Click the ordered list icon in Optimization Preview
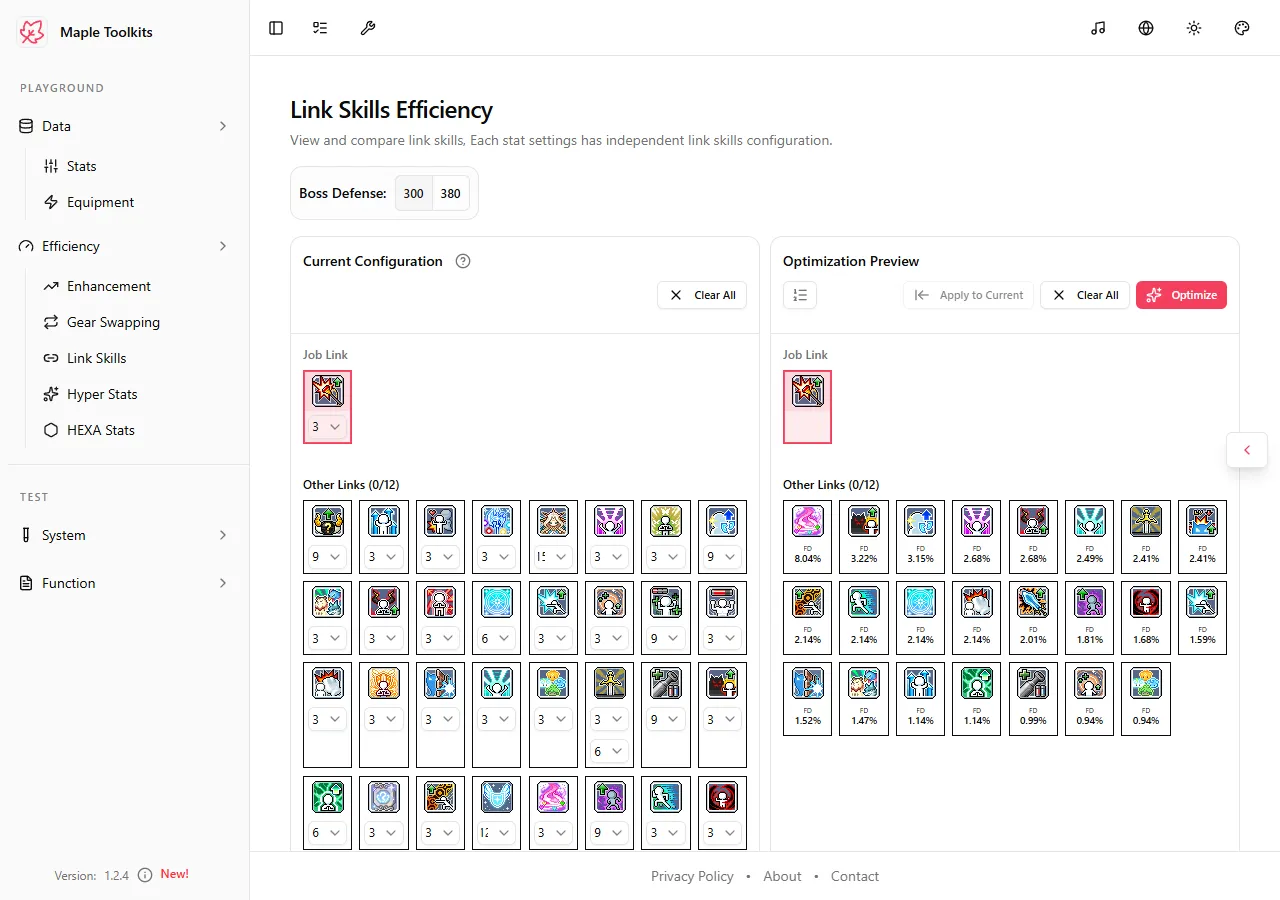 [x=800, y=295]
